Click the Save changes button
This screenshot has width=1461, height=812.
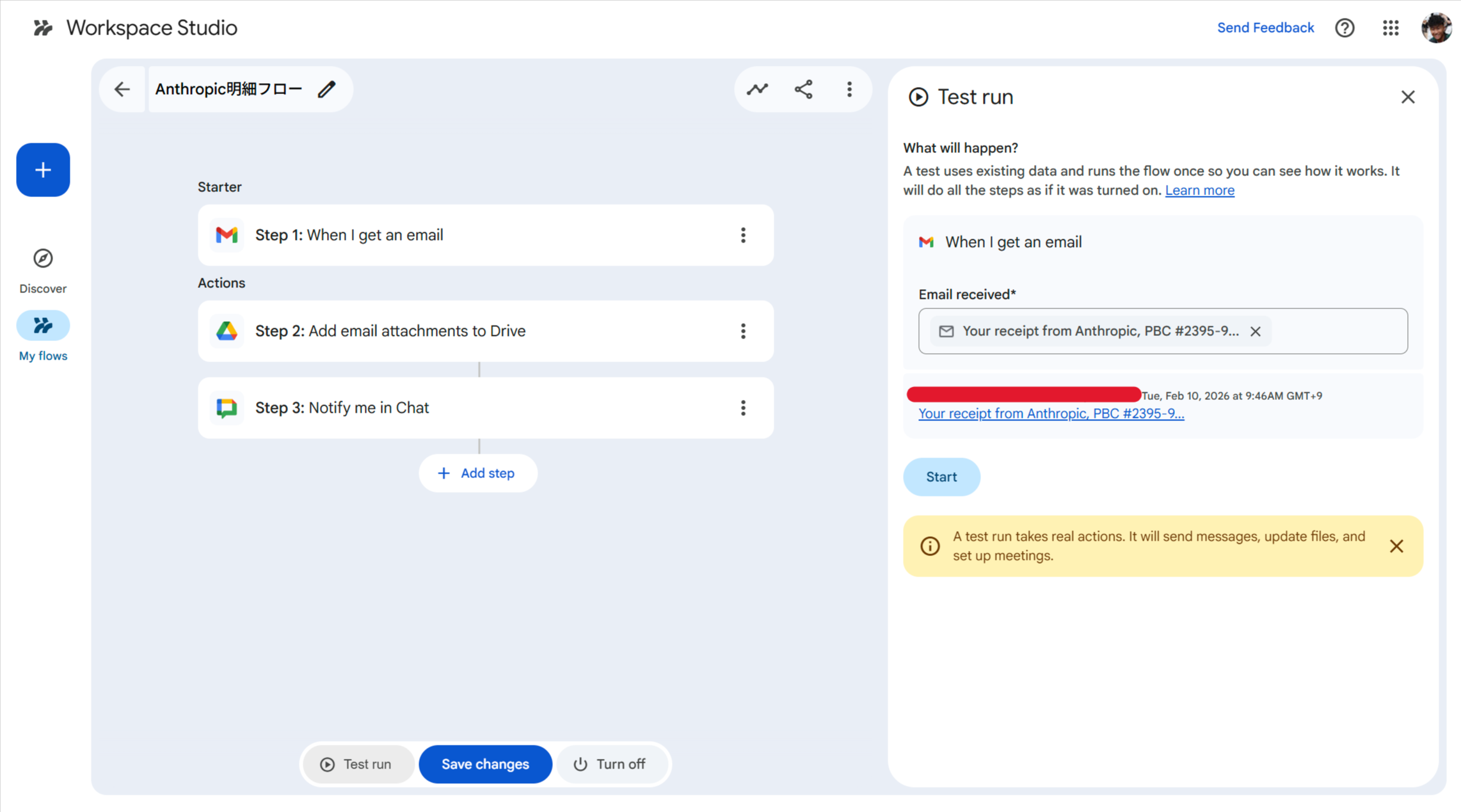[x=485, y=764]
